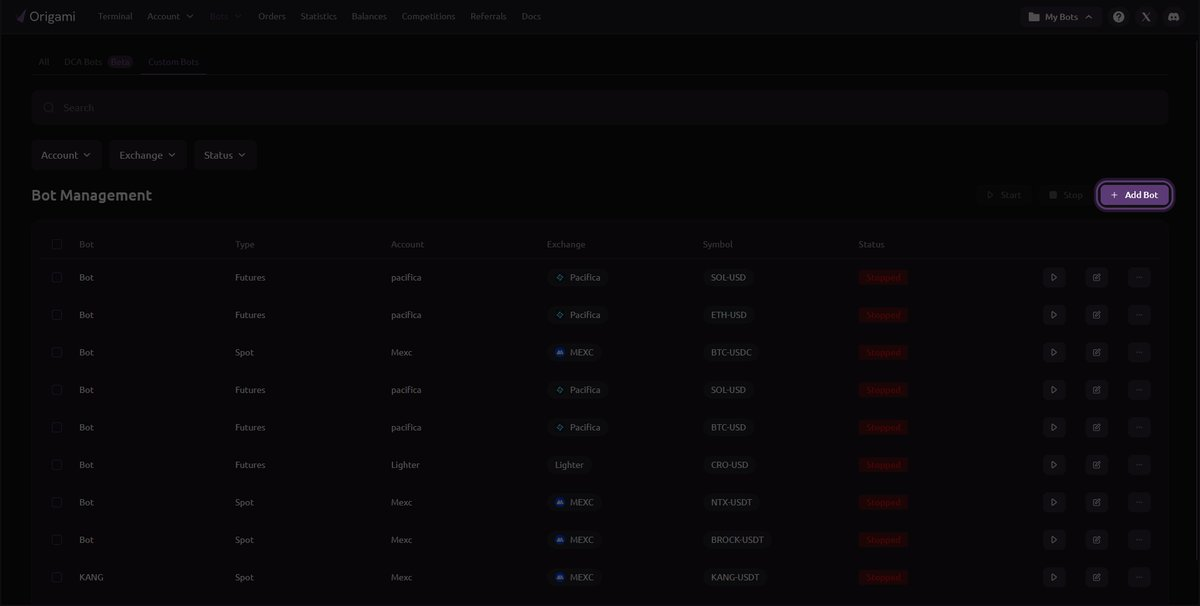
Task: Select the checkbox for BROCK-USDT bot row
Action: pyautogui.click(x=57, y=540)
